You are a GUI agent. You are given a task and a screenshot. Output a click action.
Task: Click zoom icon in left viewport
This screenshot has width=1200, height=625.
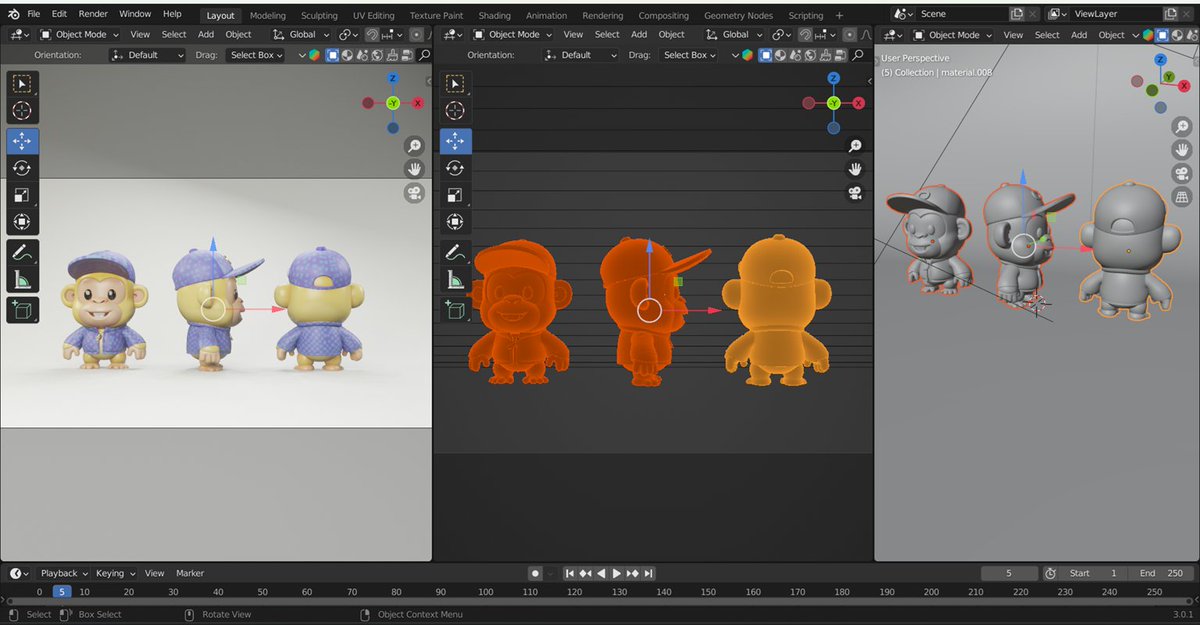coord(414,146)
